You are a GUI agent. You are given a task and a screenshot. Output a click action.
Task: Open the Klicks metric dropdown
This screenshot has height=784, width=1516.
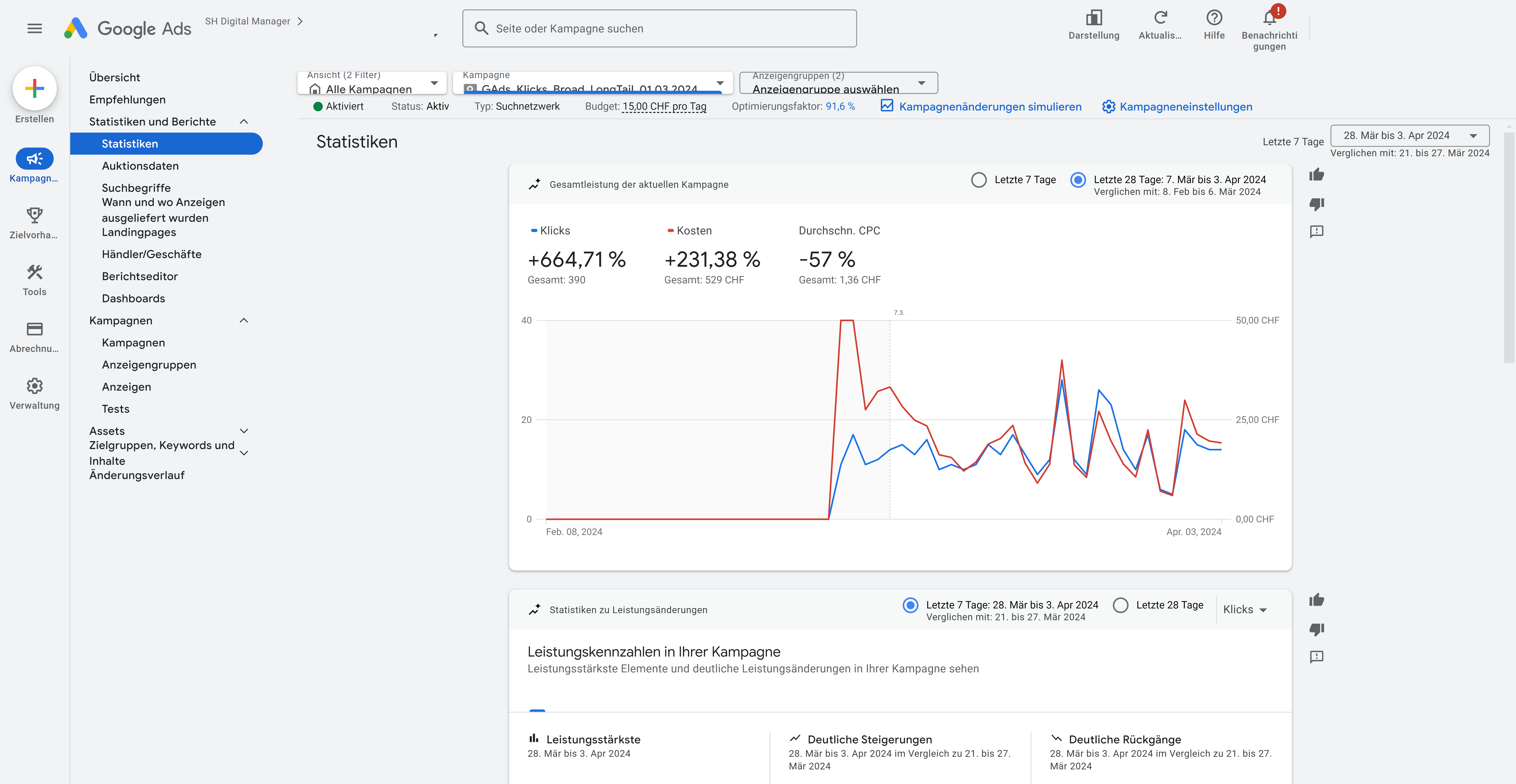(1245, 610)
